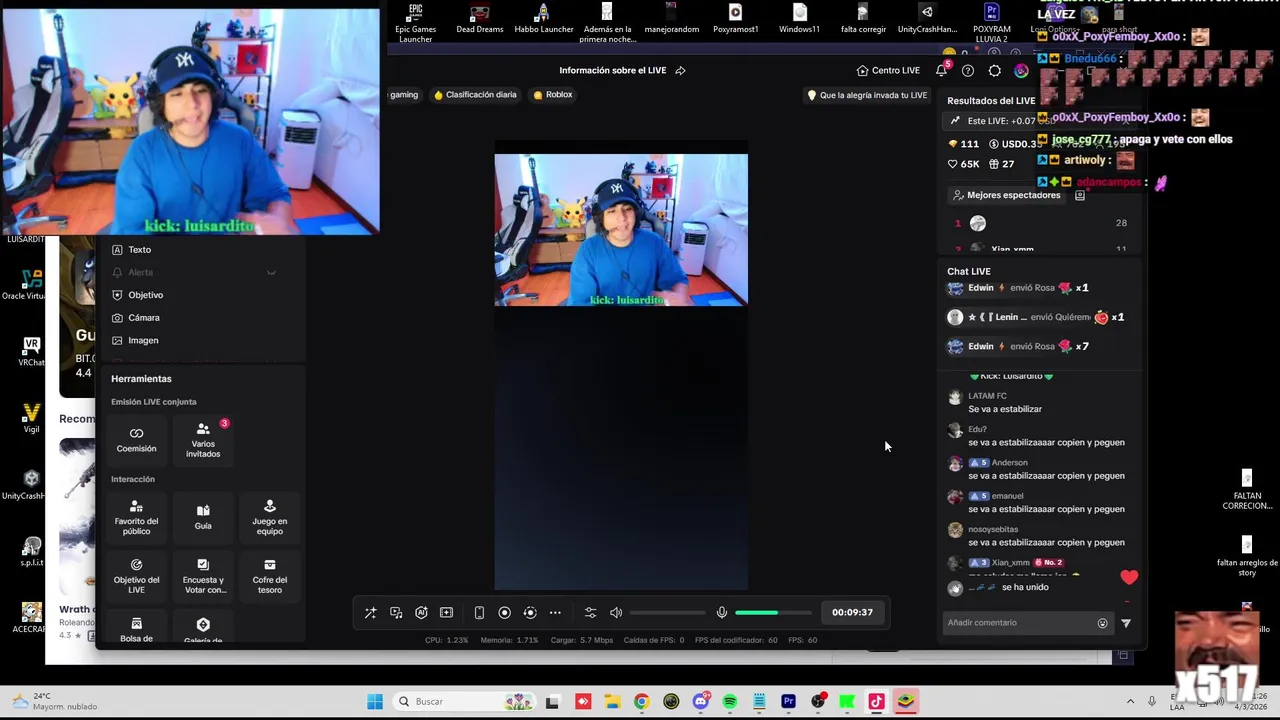Image resolution: width=1280 pixels, height=720 pixels.
Task: Select the Roblox tag
Action: 553,95
